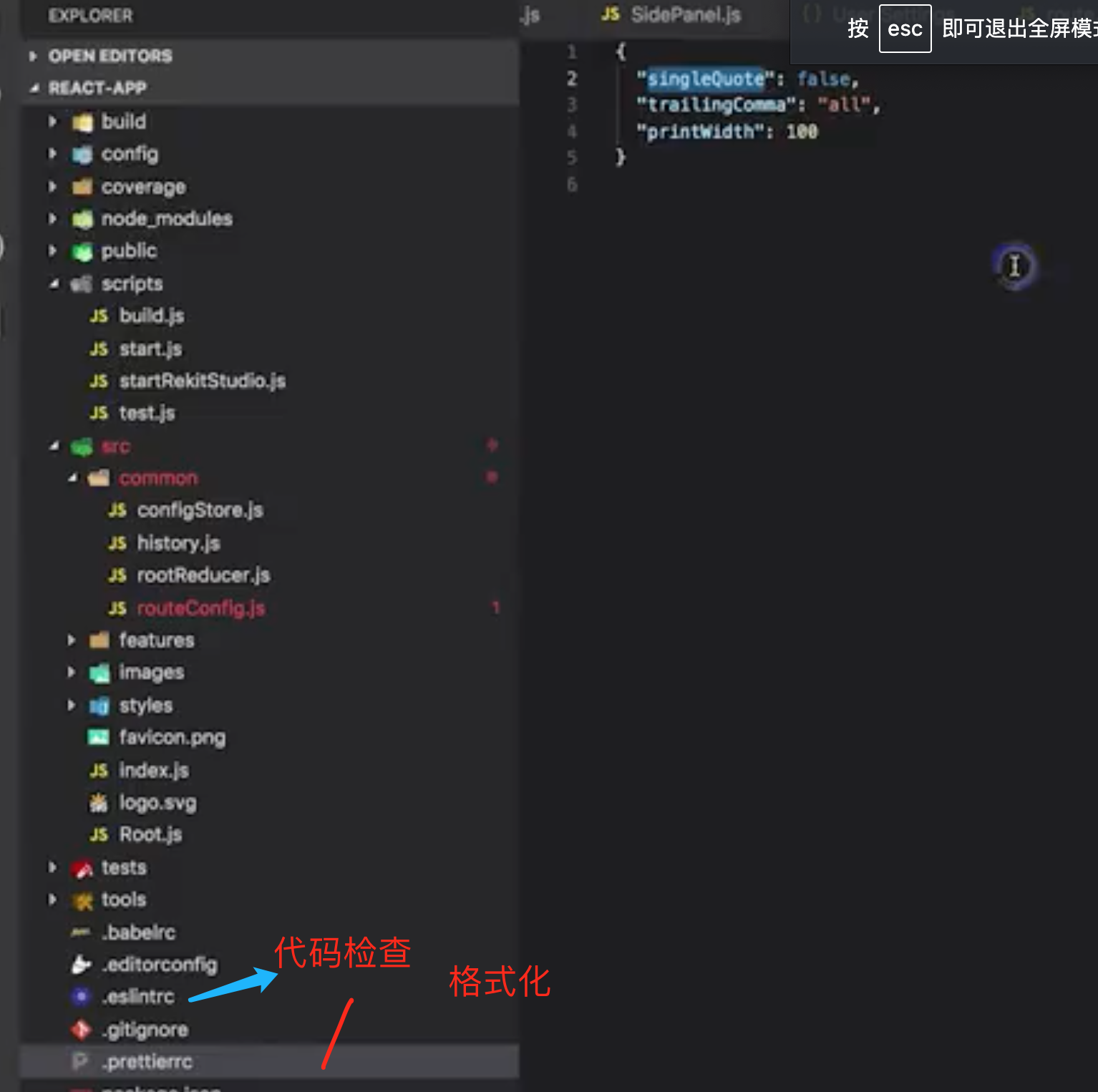Collapse the src folder arrow

(x=54, y=446)
